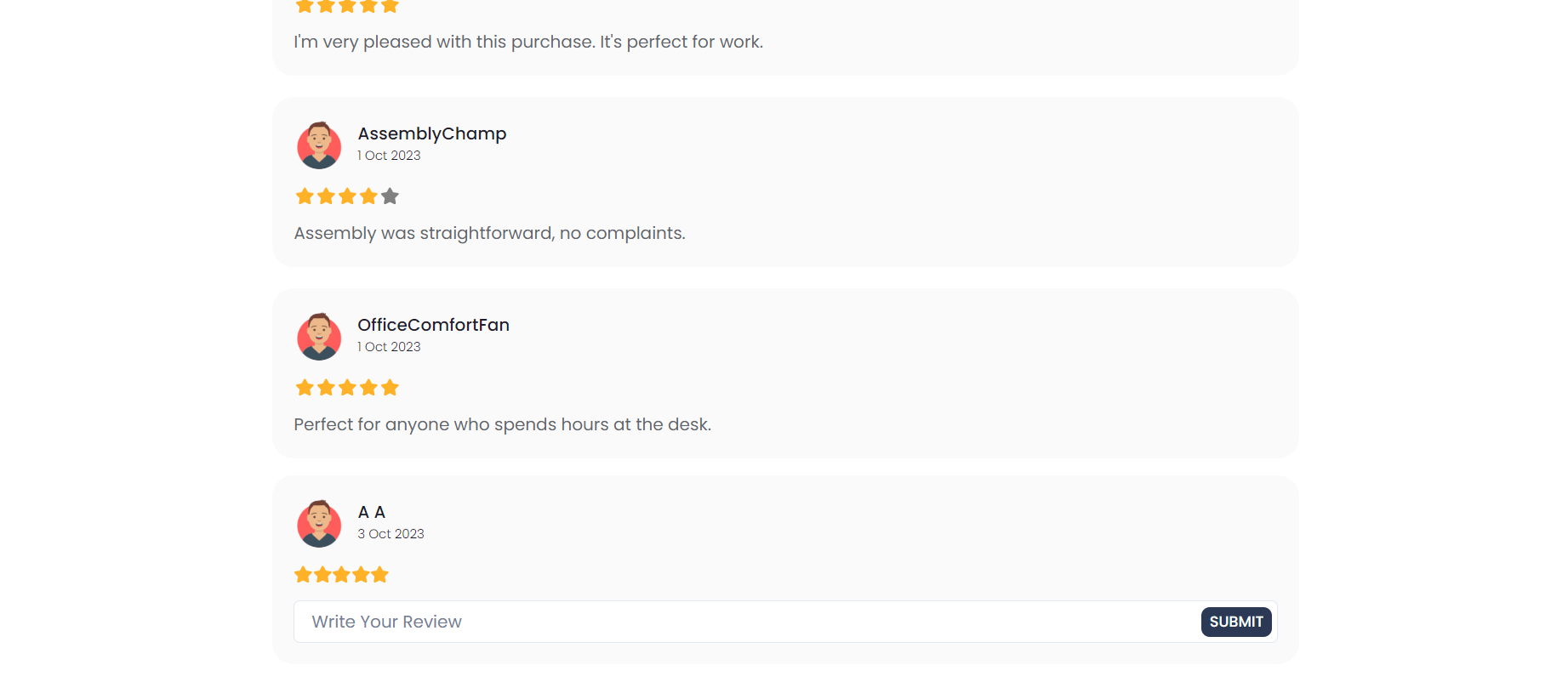This screenshot has width=1568, height=699.
Task: Click the gray fifth star in AssemblyChamp's rating
Action: [x=390, y=196]
